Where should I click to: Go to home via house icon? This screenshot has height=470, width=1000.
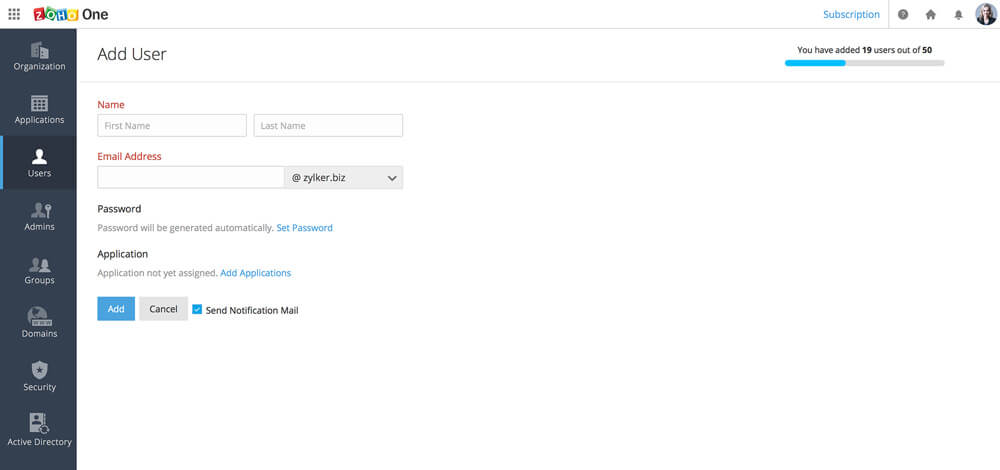pyautogui.click(x=930, y=15)
